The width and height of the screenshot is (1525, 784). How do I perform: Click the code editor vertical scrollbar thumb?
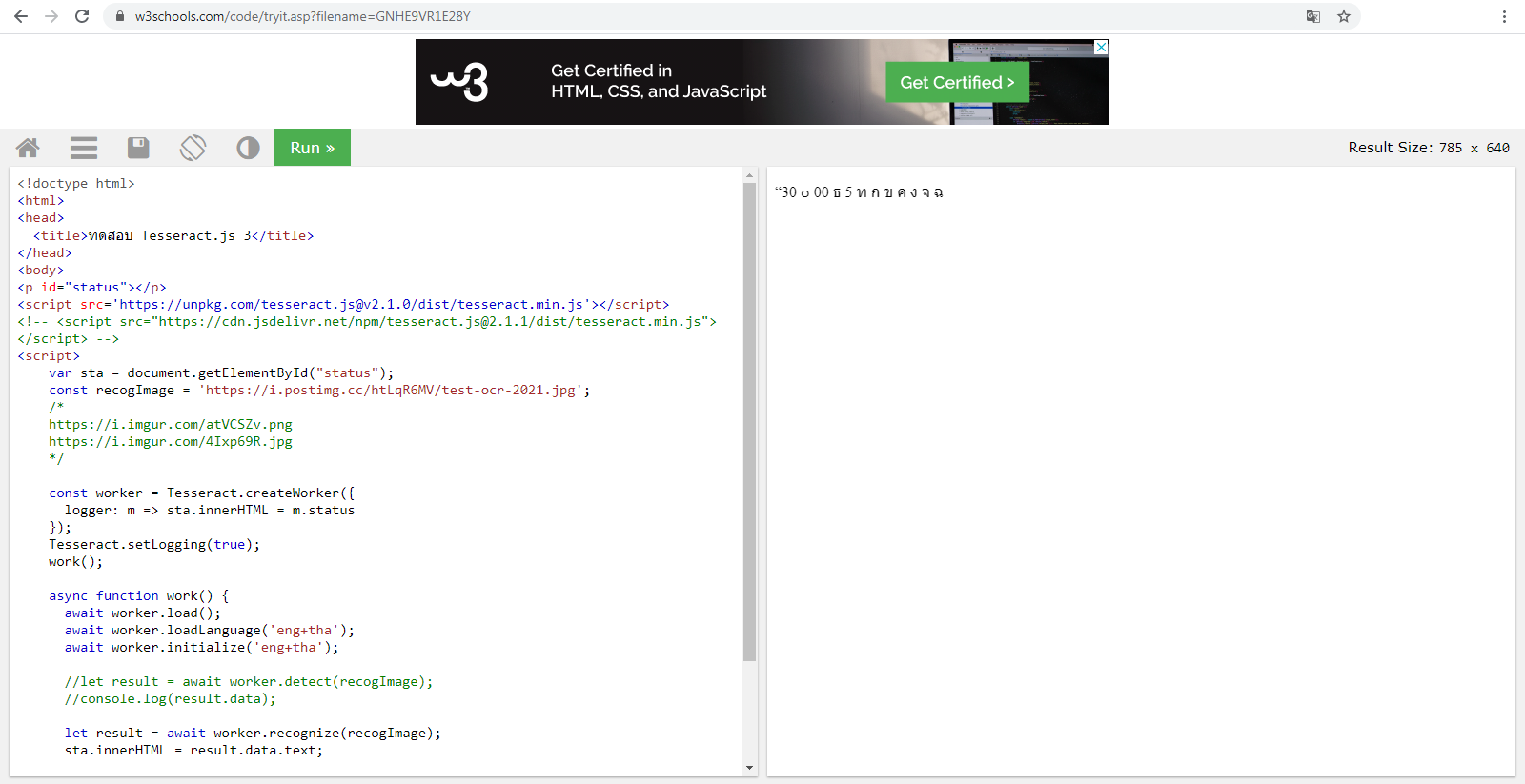coord(749,421)
